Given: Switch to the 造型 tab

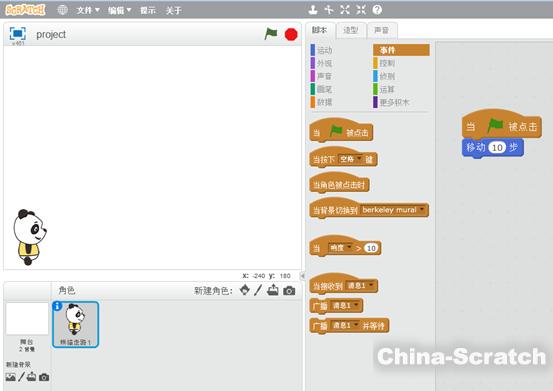Looking at the screenshot, I should point(351,30).
